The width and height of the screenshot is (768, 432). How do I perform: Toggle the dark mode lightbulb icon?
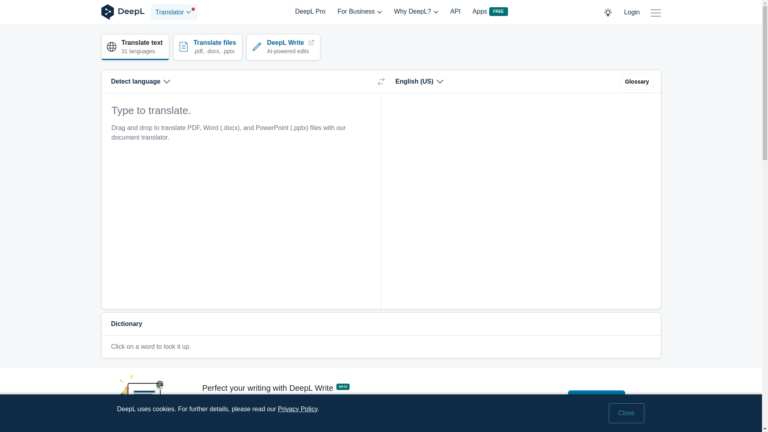click(x=607, y=12)
